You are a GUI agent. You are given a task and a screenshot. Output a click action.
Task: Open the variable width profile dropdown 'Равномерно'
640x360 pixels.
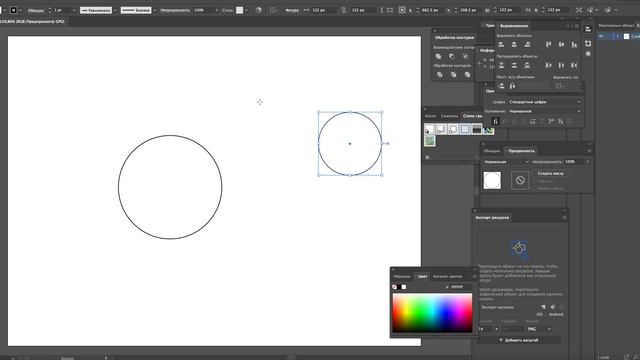coord(115,10)
